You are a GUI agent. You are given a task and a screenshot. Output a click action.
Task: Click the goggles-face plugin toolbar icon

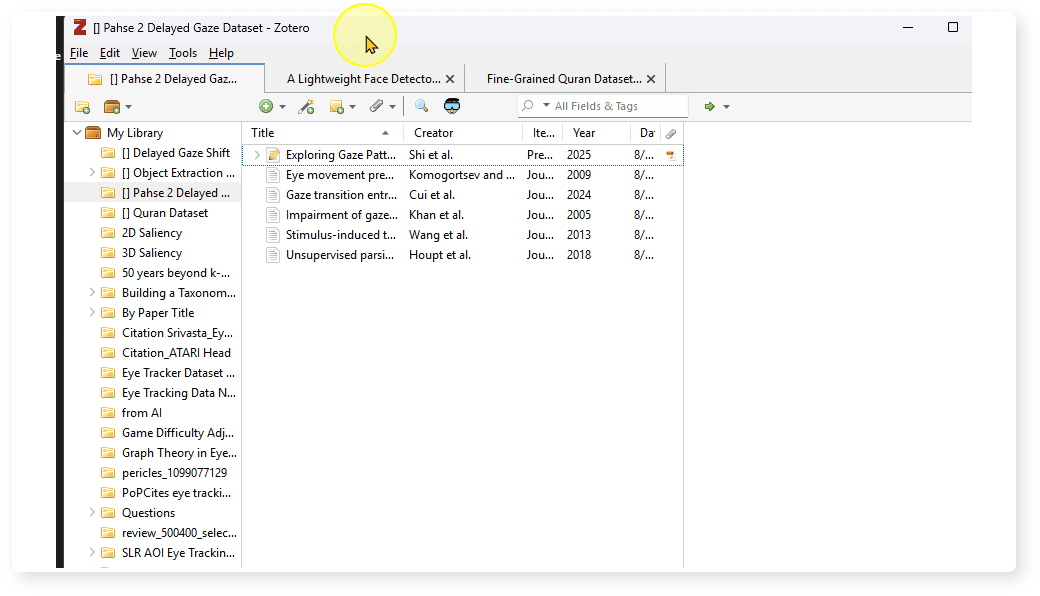coord(452,106)
